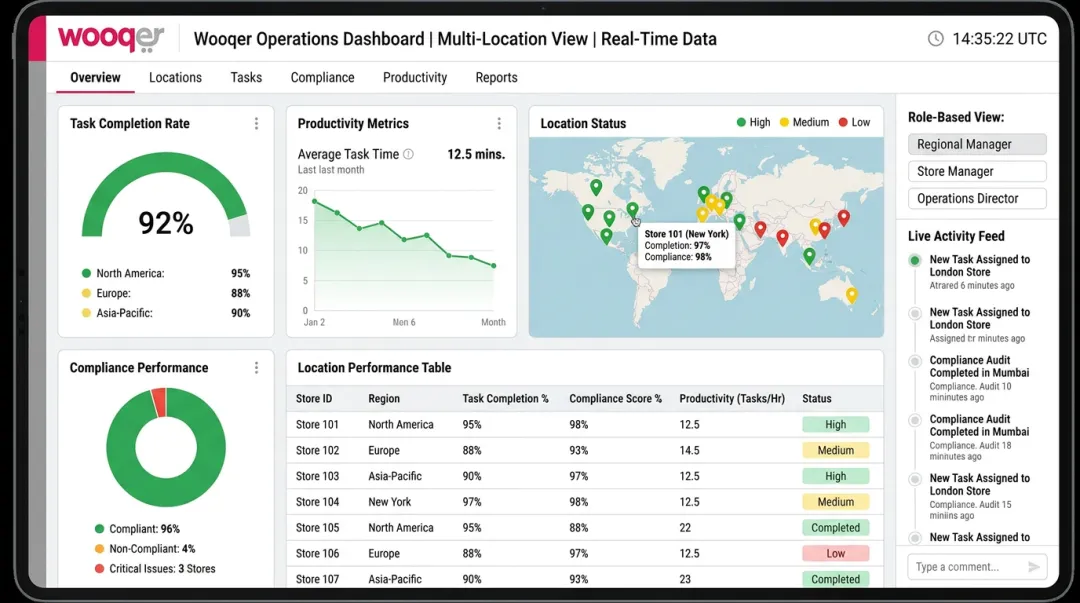Select the red map pin in India
Image resolution: width=1080 pixels, height=603 pixels.
[782, 238]
